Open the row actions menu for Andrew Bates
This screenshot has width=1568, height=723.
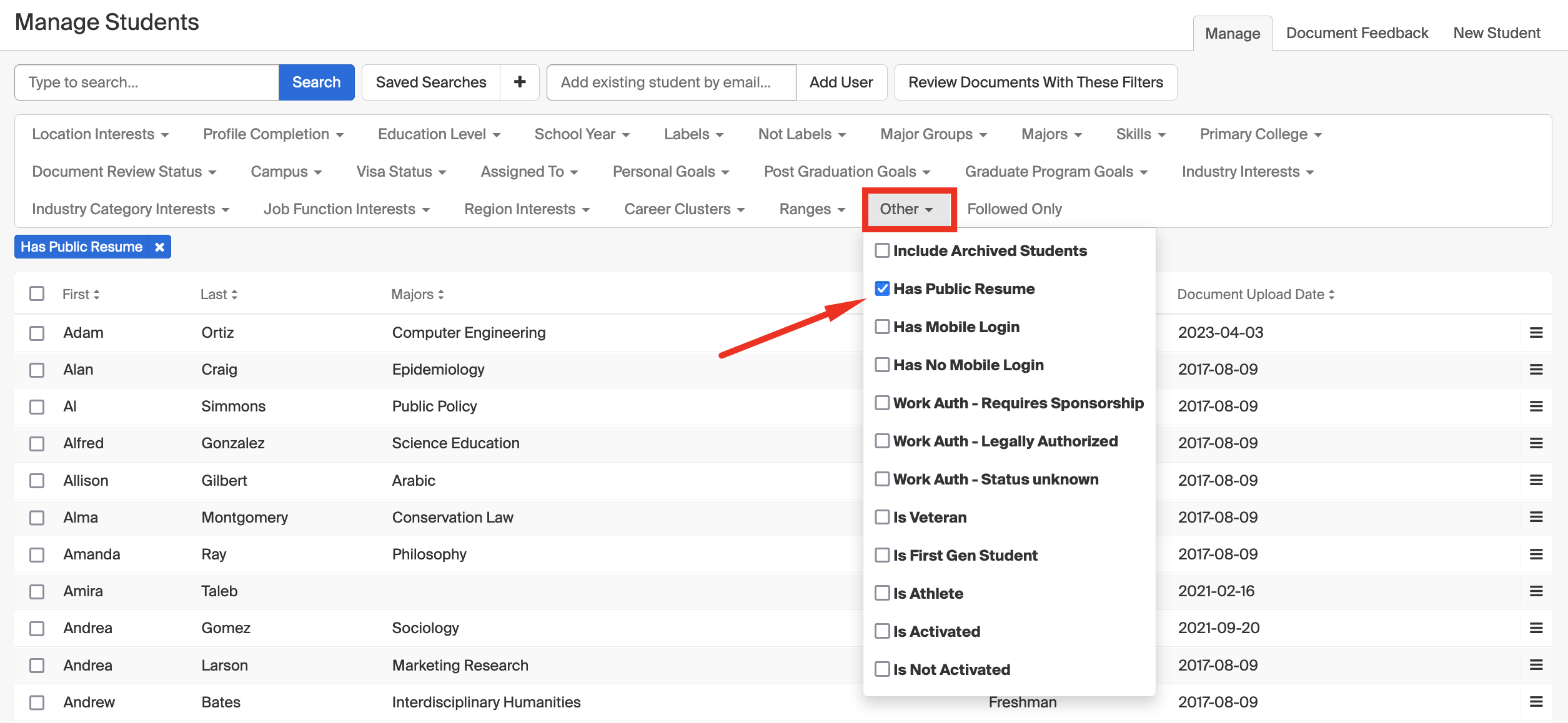1537,702
